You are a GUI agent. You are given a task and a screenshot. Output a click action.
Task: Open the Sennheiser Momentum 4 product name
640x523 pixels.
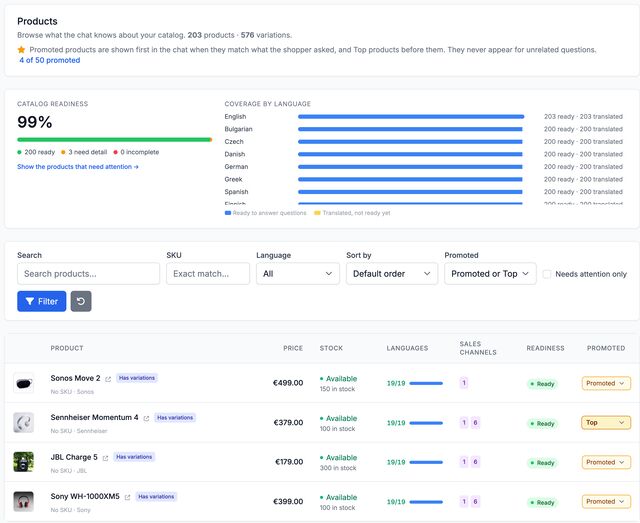pyautogui.click(x=94, y=417)
